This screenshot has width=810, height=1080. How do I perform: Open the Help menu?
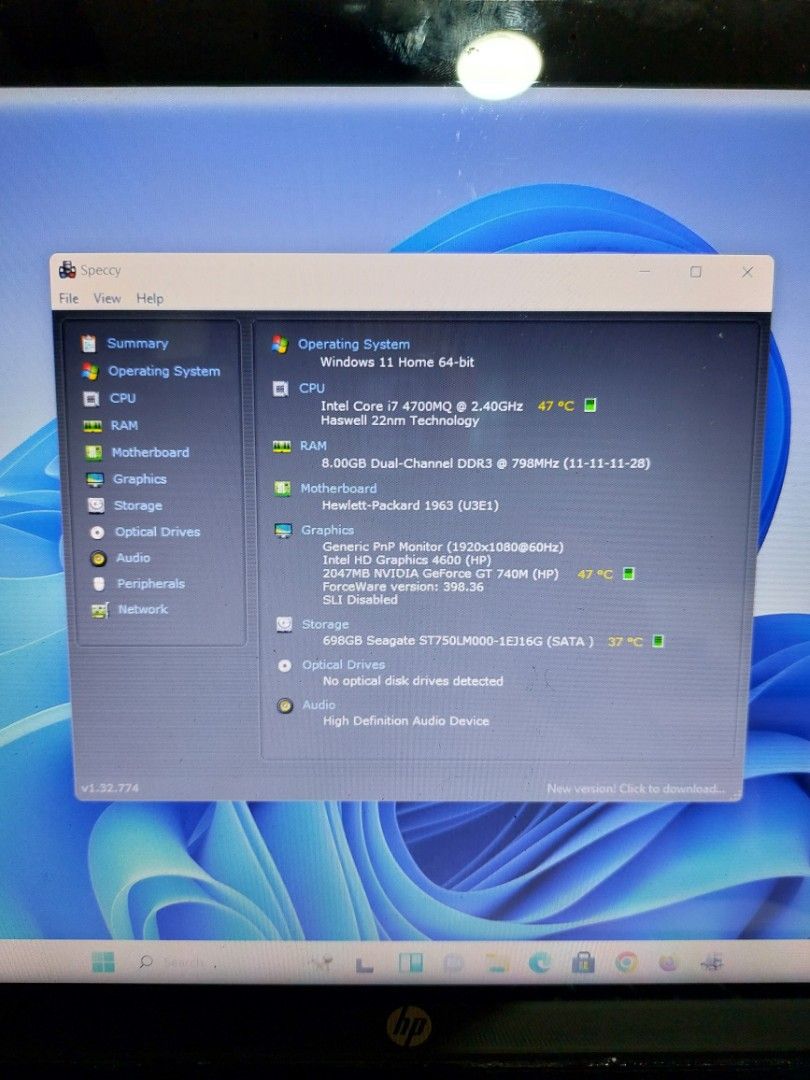point(150,298)
